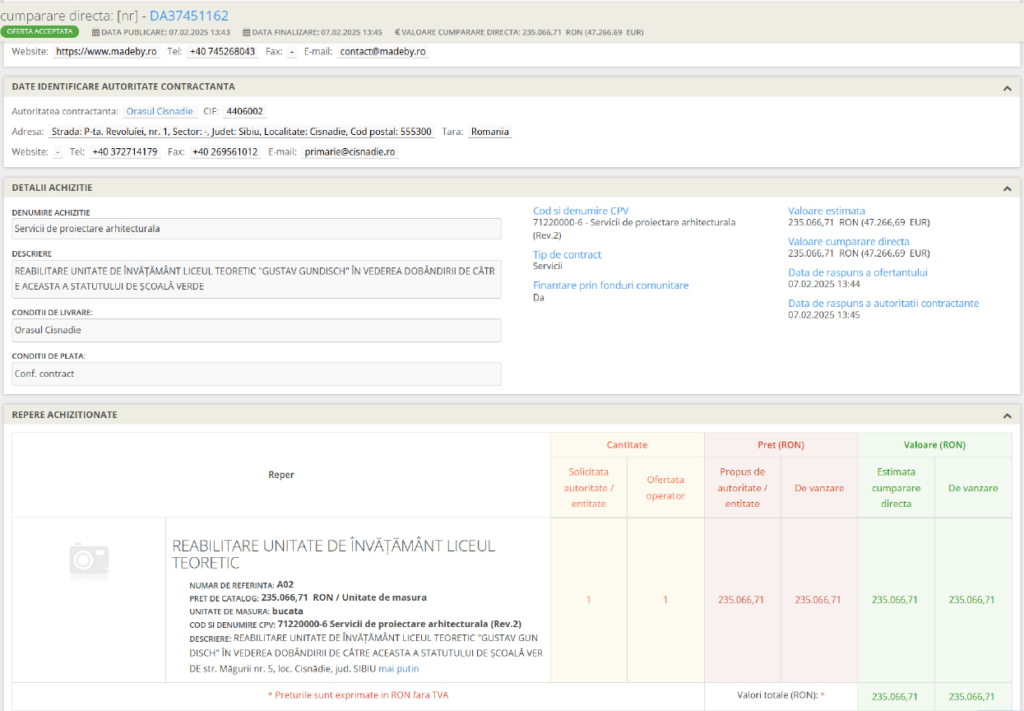
Task: Click into the Denumire achizitie field
Action: point(256,229)
